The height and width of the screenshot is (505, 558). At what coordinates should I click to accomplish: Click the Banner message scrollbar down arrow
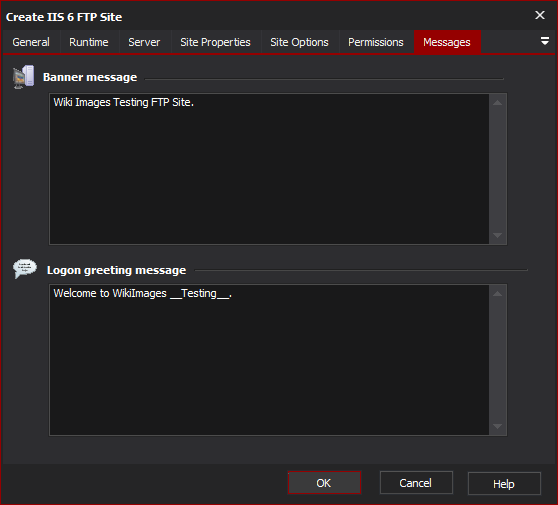(498, 235)
